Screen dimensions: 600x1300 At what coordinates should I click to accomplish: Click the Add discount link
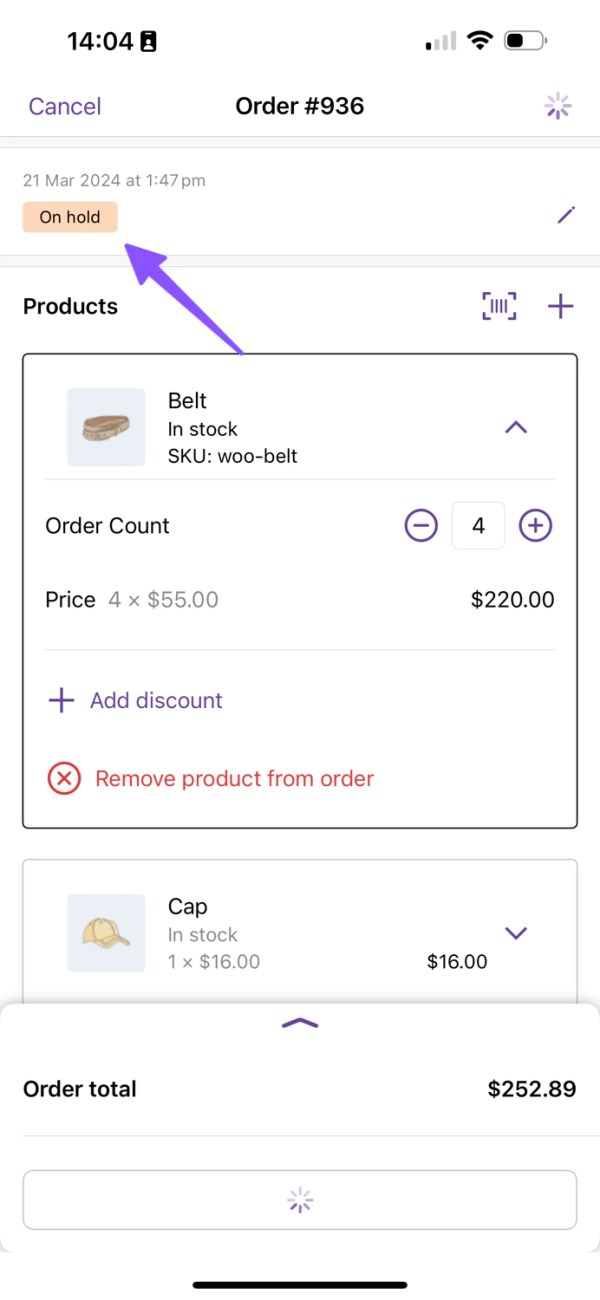point(156,700)
